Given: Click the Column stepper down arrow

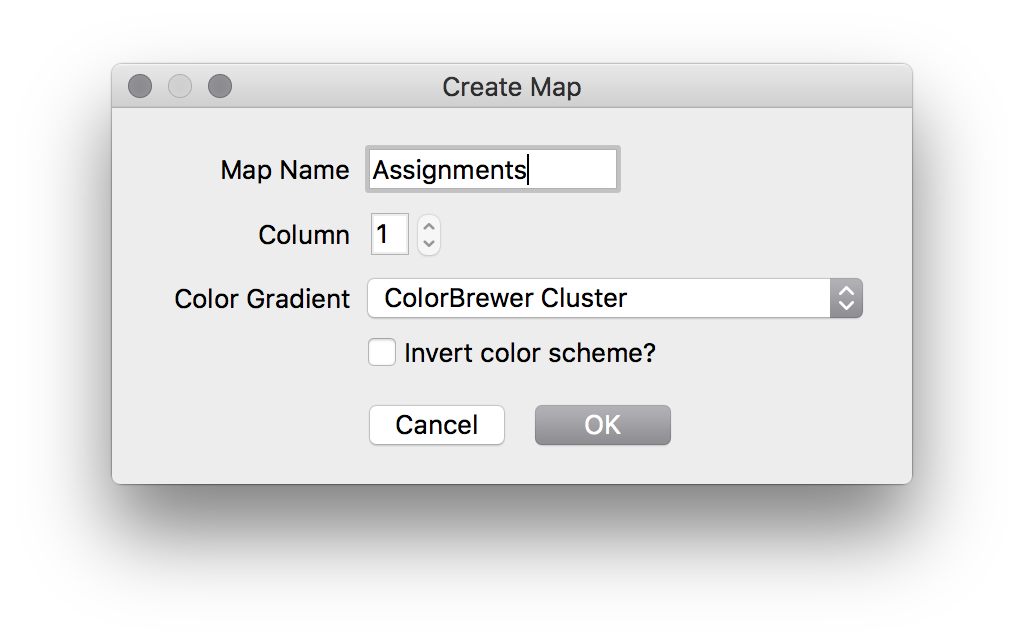Looking at the screenshot, I should point(428,241).
